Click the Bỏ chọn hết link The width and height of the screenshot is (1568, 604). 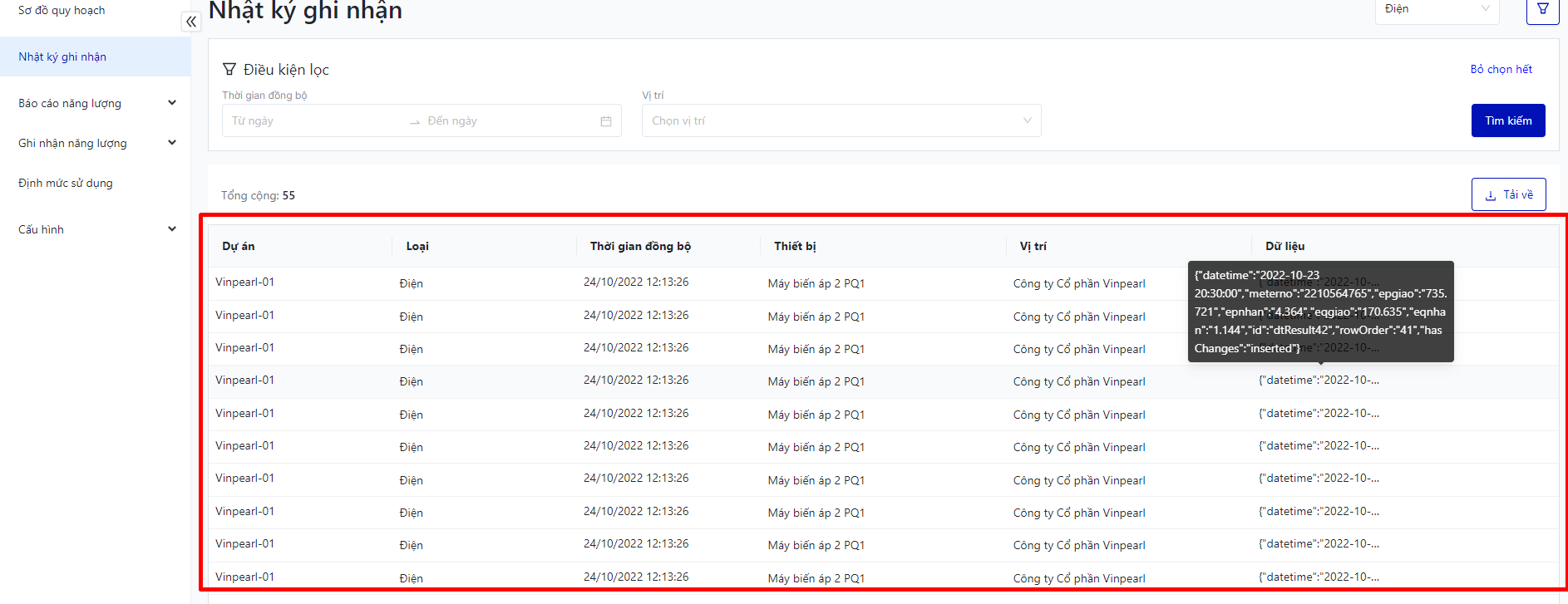click(x=1501, y=69)
